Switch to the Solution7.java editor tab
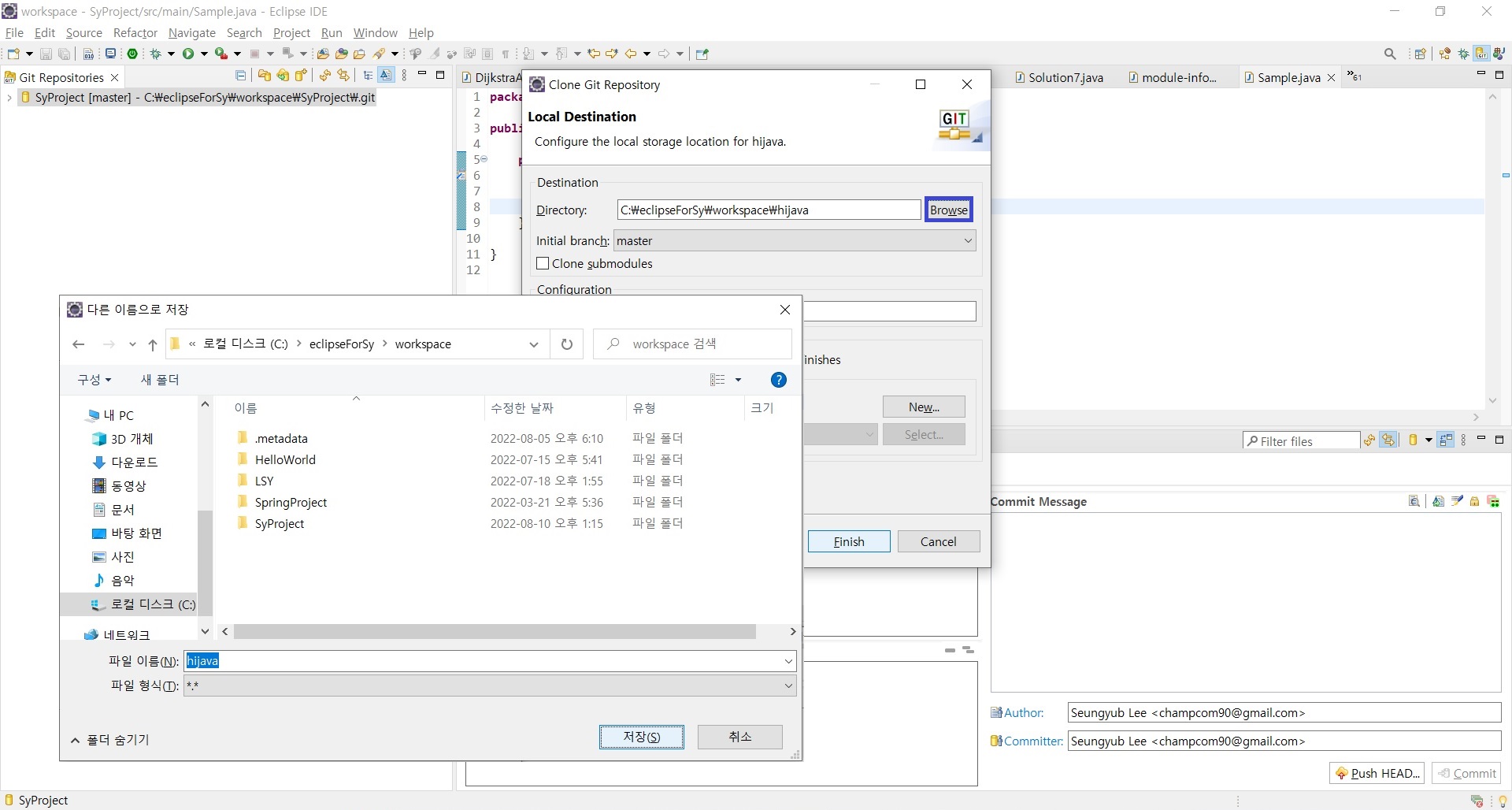1512x810 pixels. [1060, 77]
